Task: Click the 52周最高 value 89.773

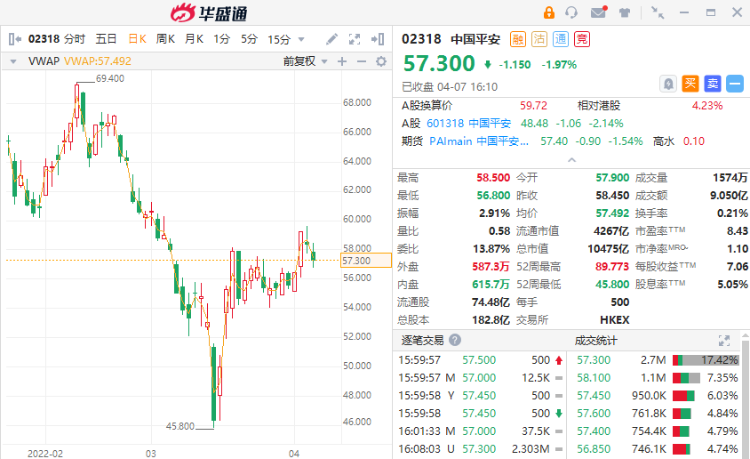Action: 612,266
